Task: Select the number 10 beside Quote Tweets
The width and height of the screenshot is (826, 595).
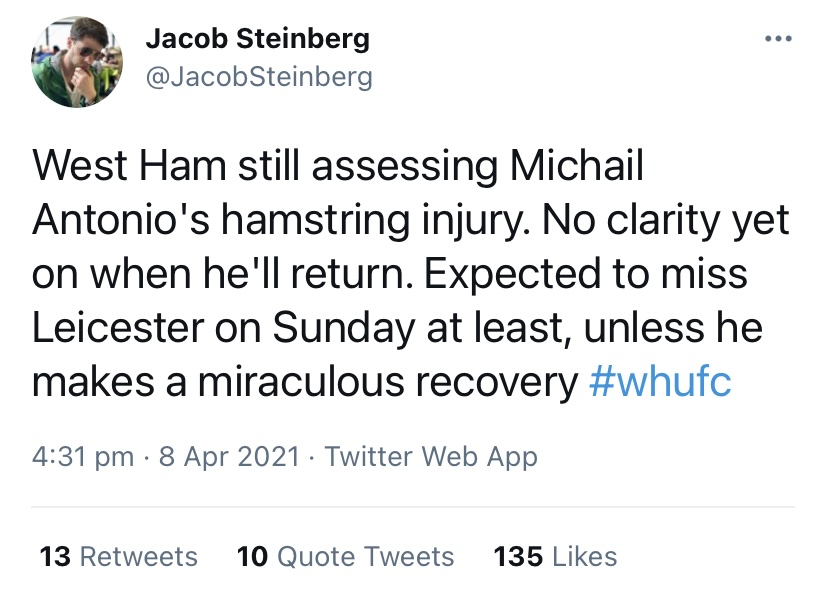Action: click(252, 557)
